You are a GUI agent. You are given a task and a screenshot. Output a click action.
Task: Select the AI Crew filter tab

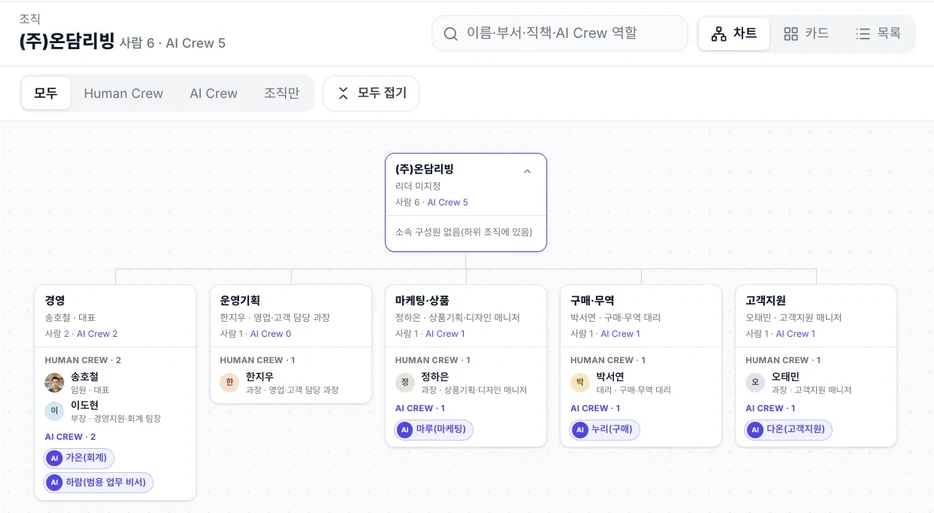pyautogui.click(x=213, y=94)
